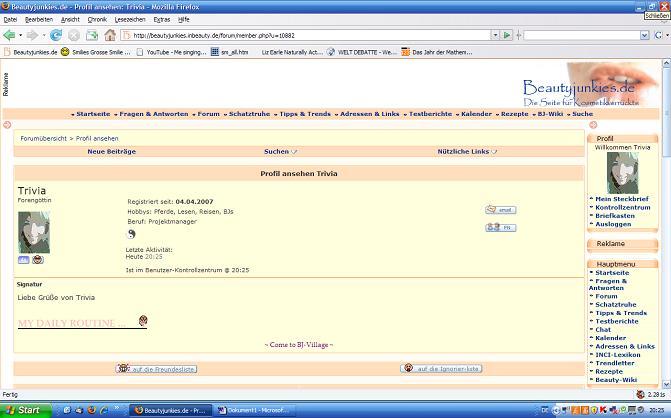Switch to Dokument1 - Microsoft taskbar window

[x=255, y=410]
